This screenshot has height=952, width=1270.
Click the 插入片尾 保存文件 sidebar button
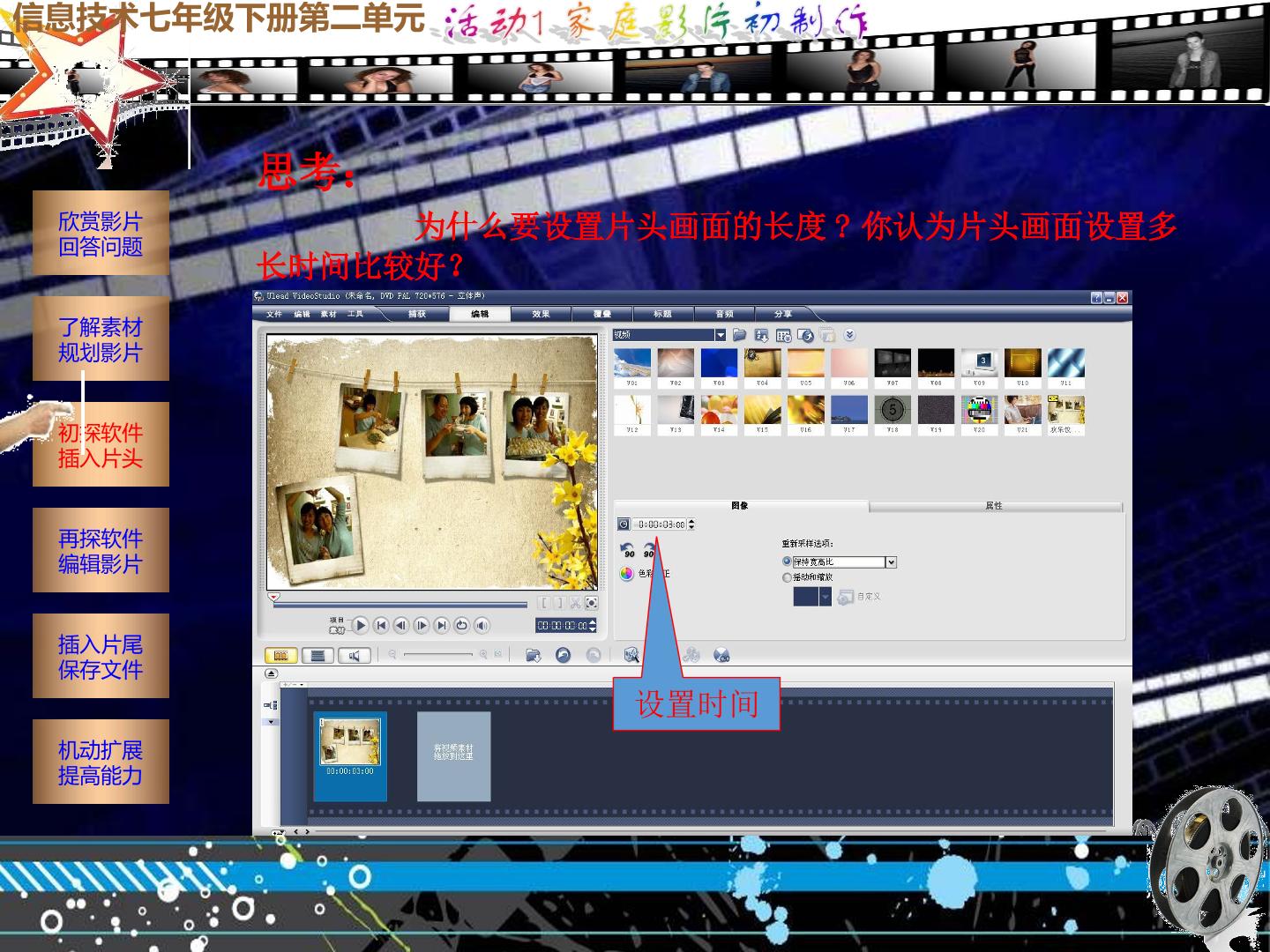point(101,657)
